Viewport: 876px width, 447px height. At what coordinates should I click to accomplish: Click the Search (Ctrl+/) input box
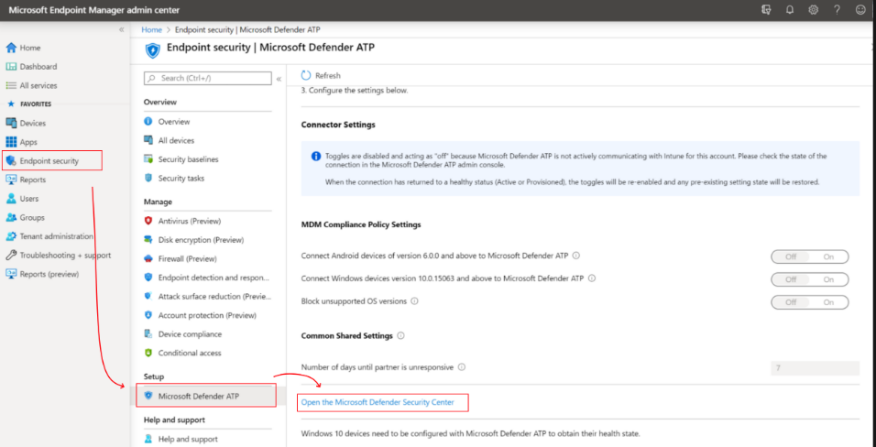pyautogui.click(x=207, y=78)
